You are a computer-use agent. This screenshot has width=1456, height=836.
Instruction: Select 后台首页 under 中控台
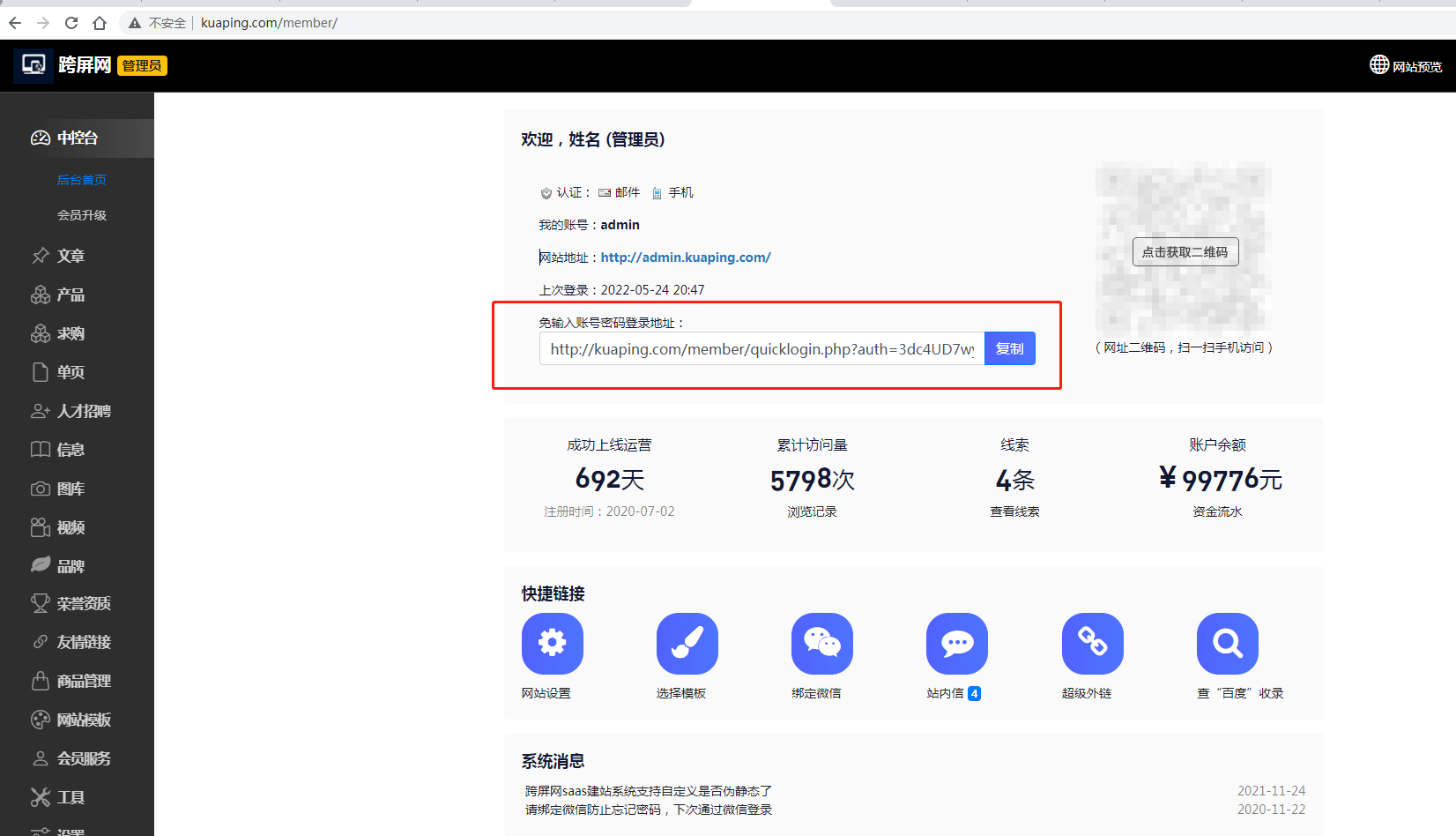(82, 179)
